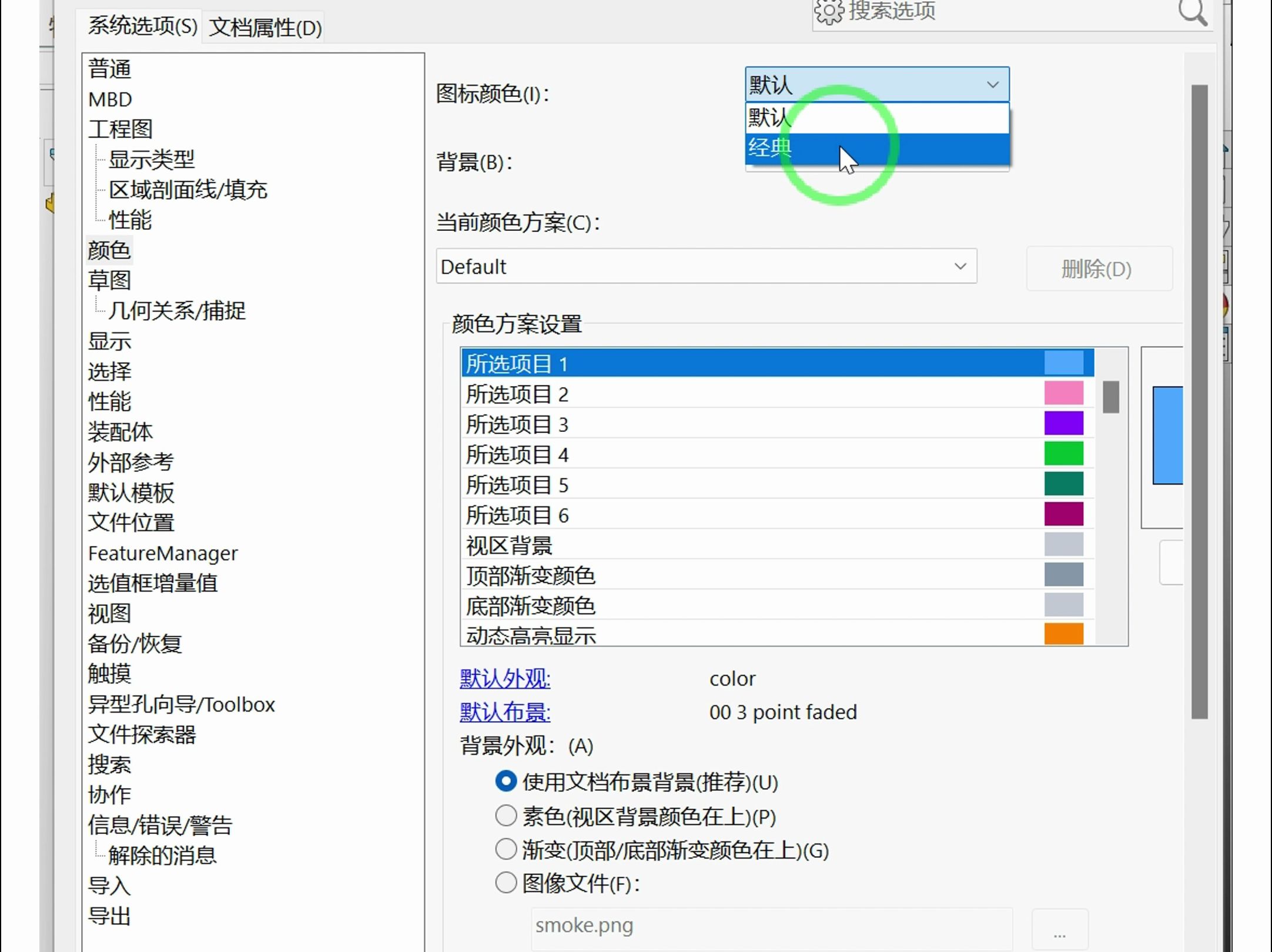Select 草图 in the options tree
The image size is (1272, 952).
point(109,280)
